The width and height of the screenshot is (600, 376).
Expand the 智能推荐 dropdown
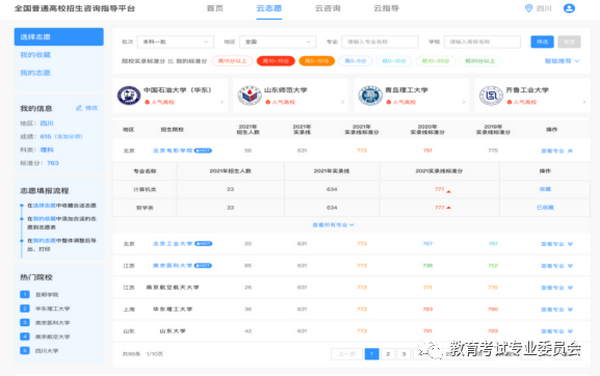(x=562, y=61)
